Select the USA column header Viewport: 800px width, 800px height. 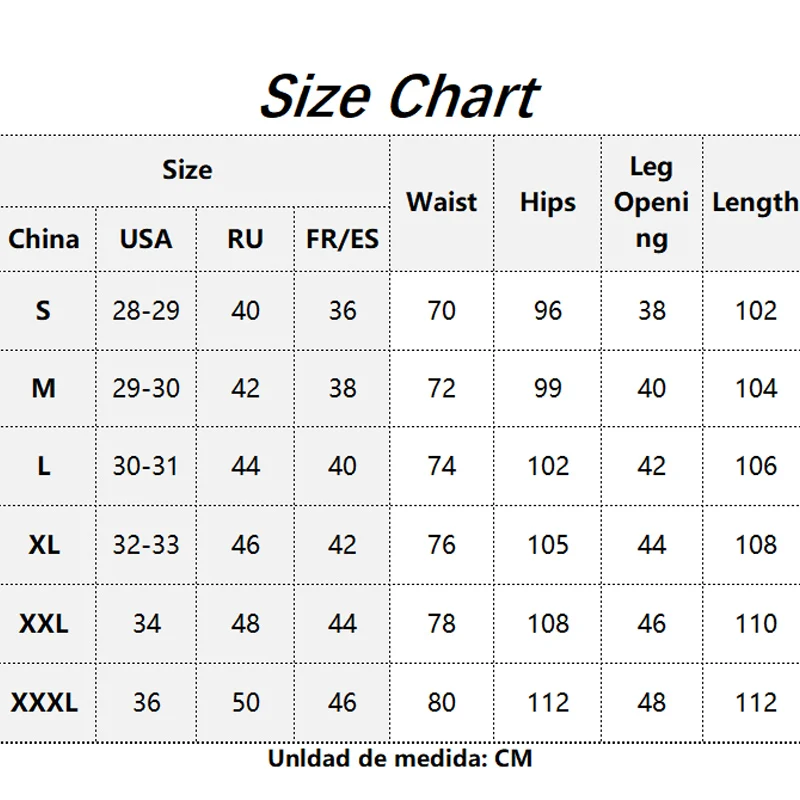pos(146,239)
